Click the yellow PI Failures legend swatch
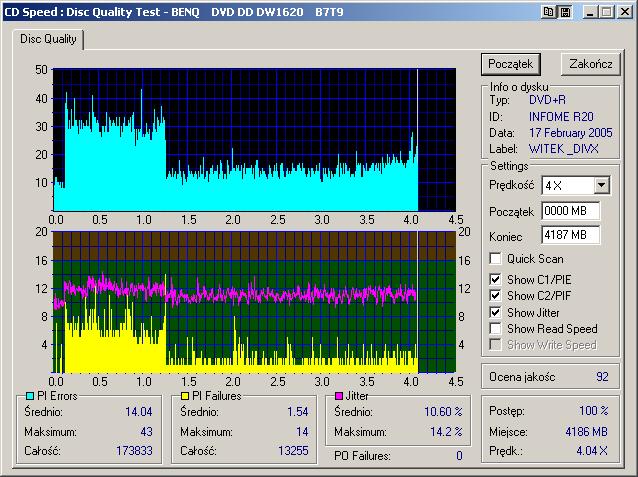Screen dimensions: 638x477 [x=186, y=397]
